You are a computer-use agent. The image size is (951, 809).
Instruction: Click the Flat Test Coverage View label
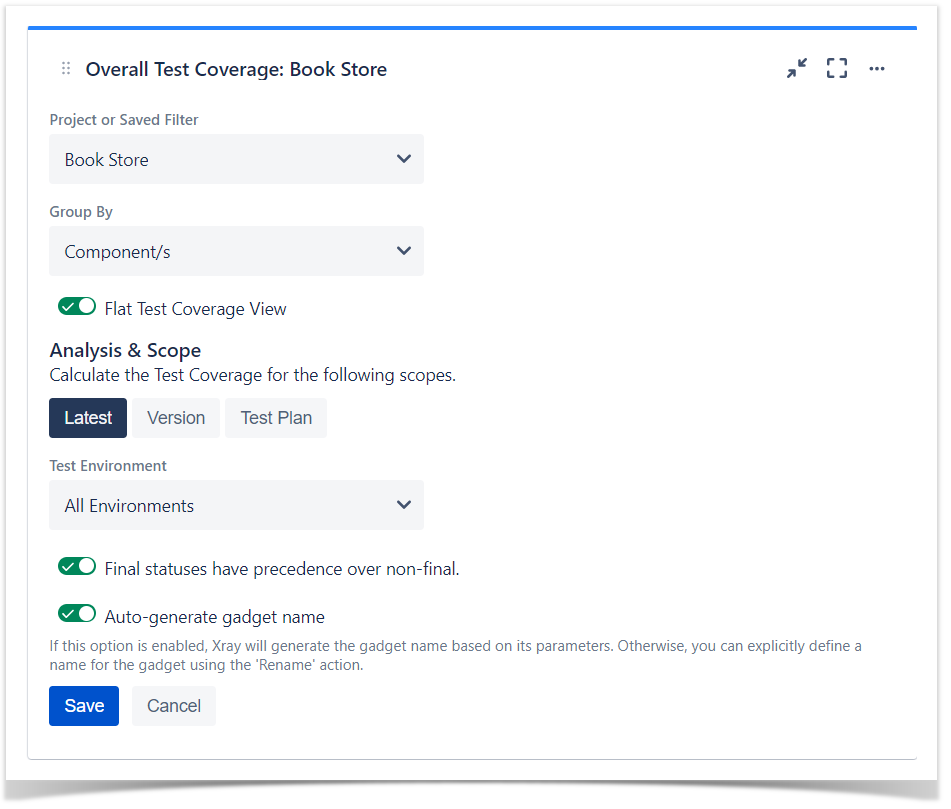(x=195, y=309)
